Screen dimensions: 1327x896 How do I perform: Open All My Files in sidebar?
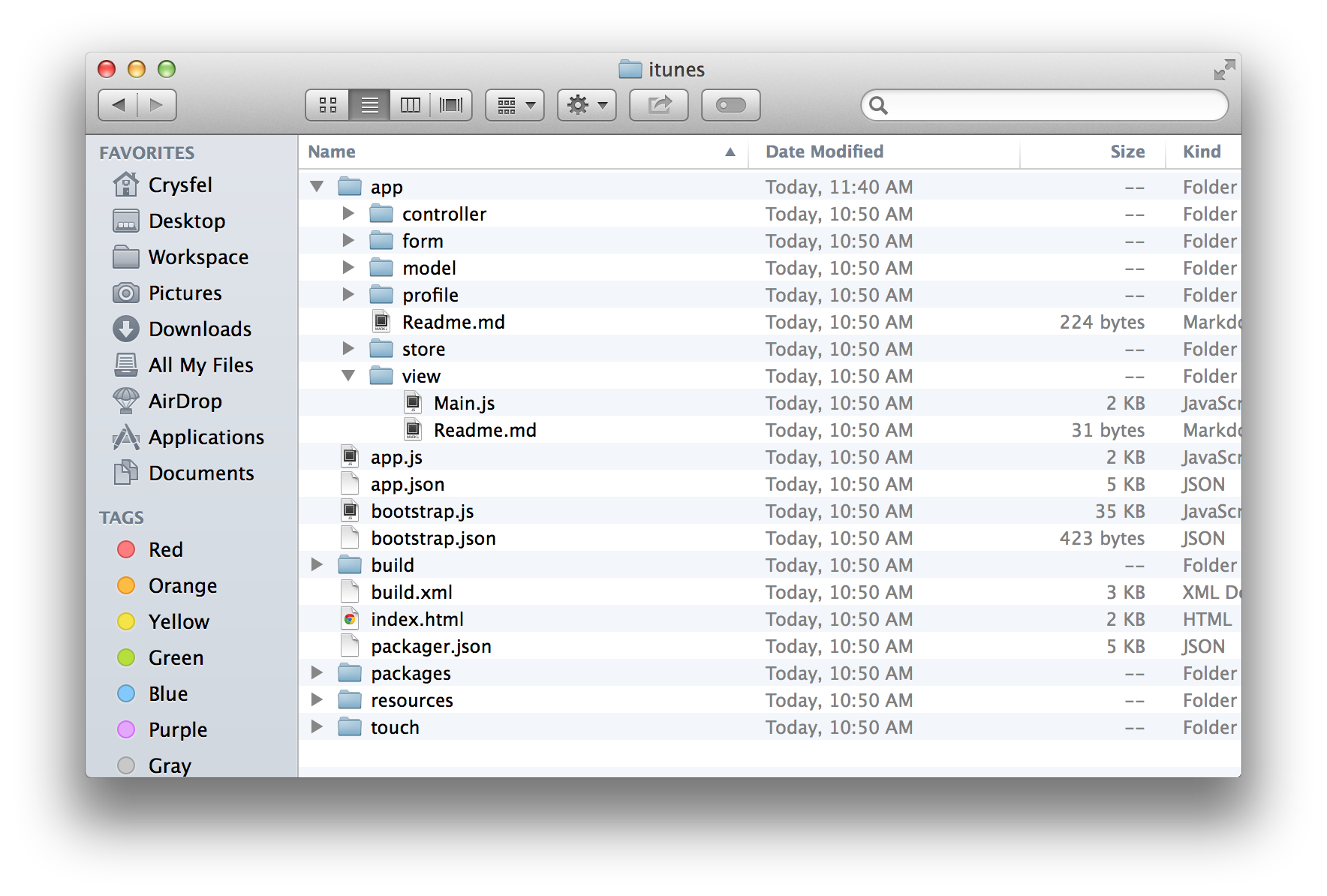click(183, 365)
